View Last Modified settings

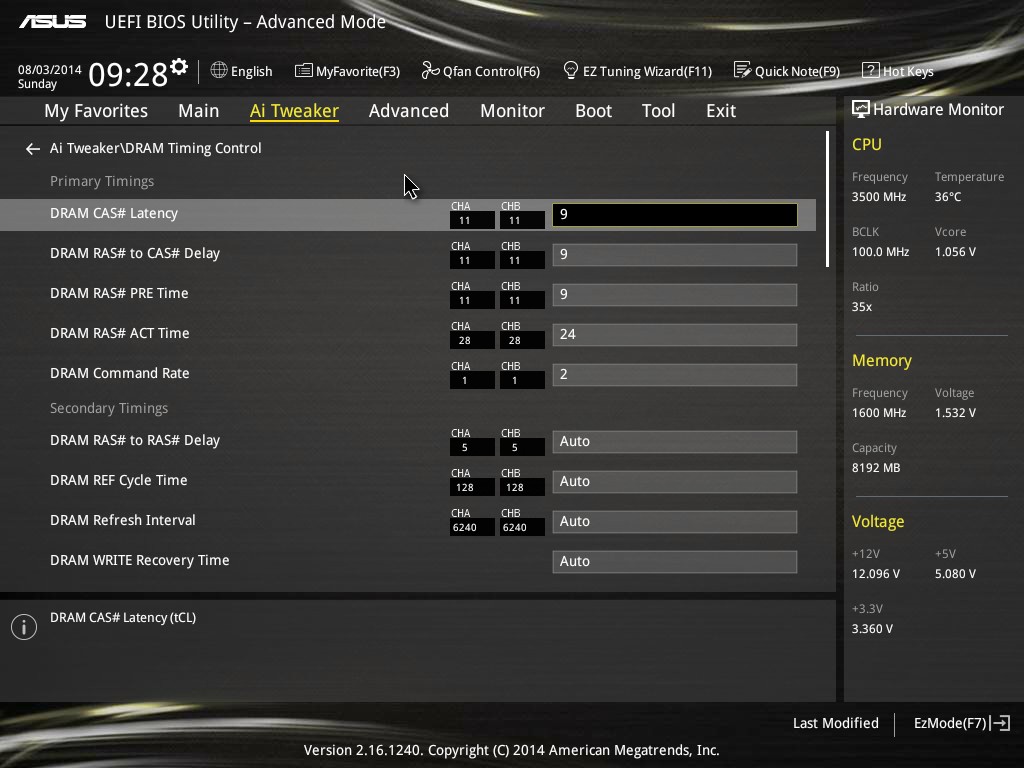(836, 723)
